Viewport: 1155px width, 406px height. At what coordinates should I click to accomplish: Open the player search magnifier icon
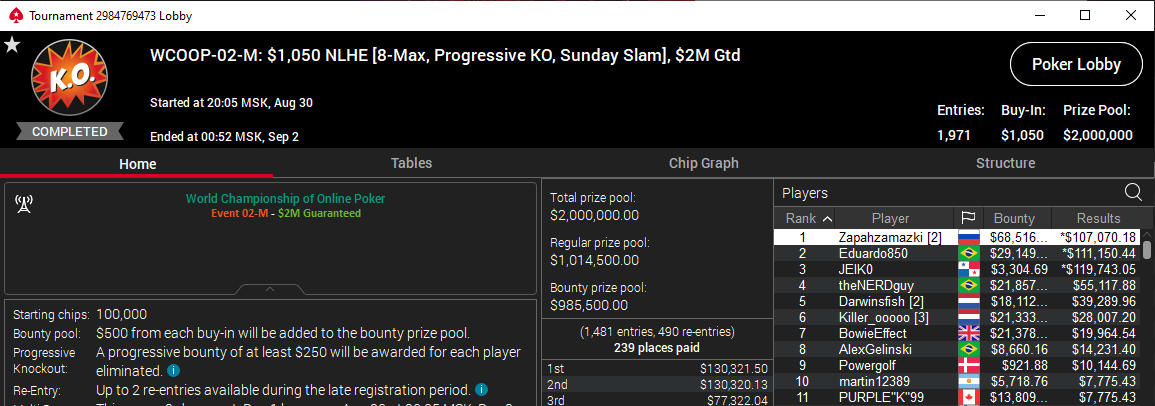click(x=1133, y=193)
